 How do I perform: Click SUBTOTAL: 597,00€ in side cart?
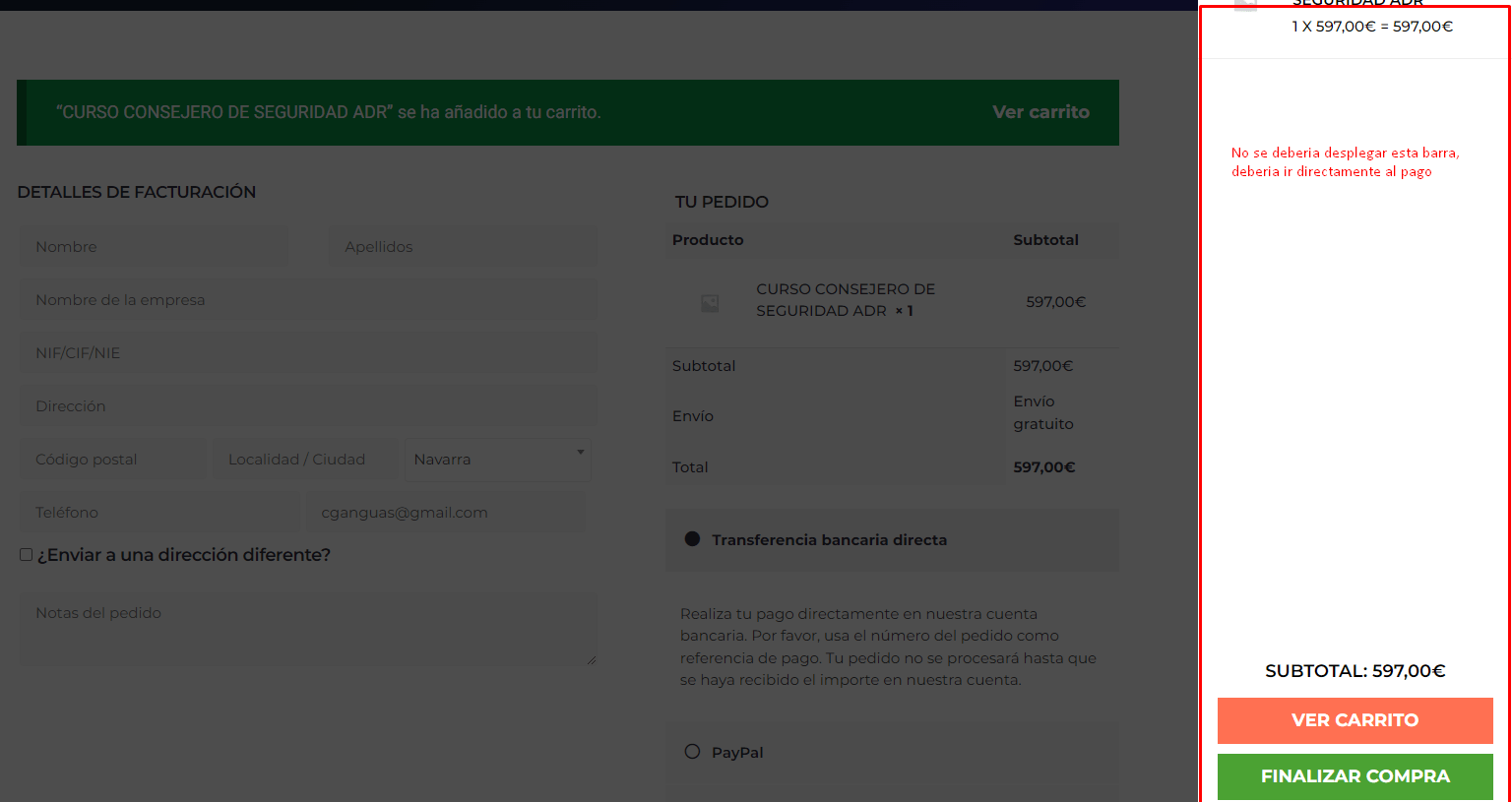(x=1354, y=671)
